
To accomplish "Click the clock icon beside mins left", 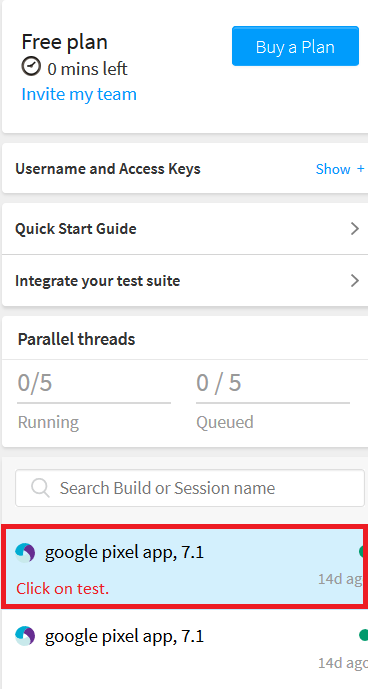I will pyautogui.click(x=31, y=67).
